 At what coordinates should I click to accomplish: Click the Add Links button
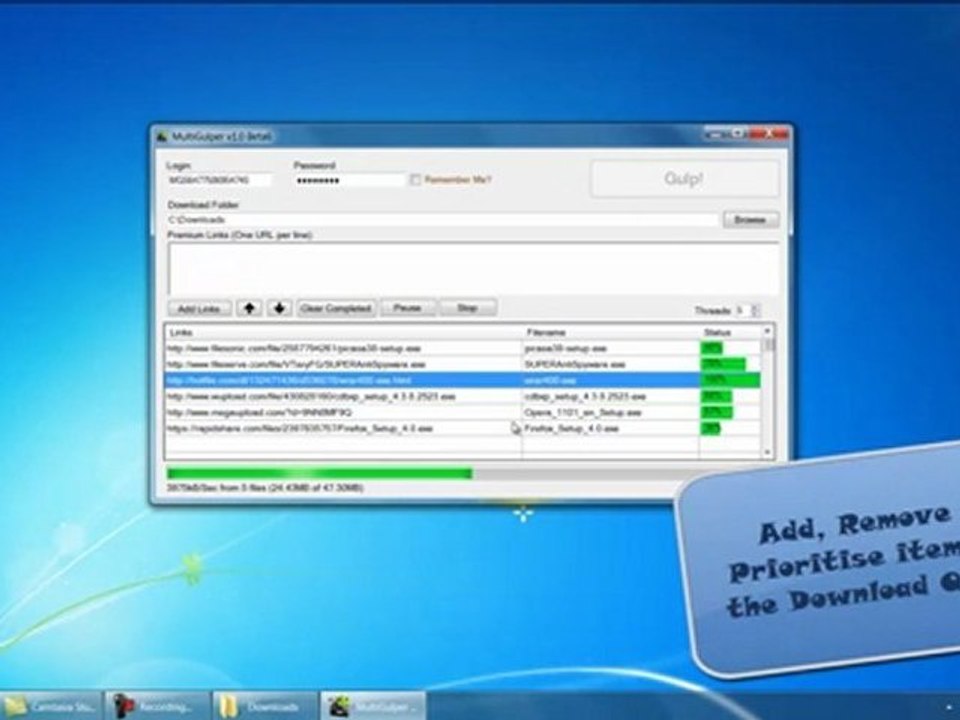point(199,309)
